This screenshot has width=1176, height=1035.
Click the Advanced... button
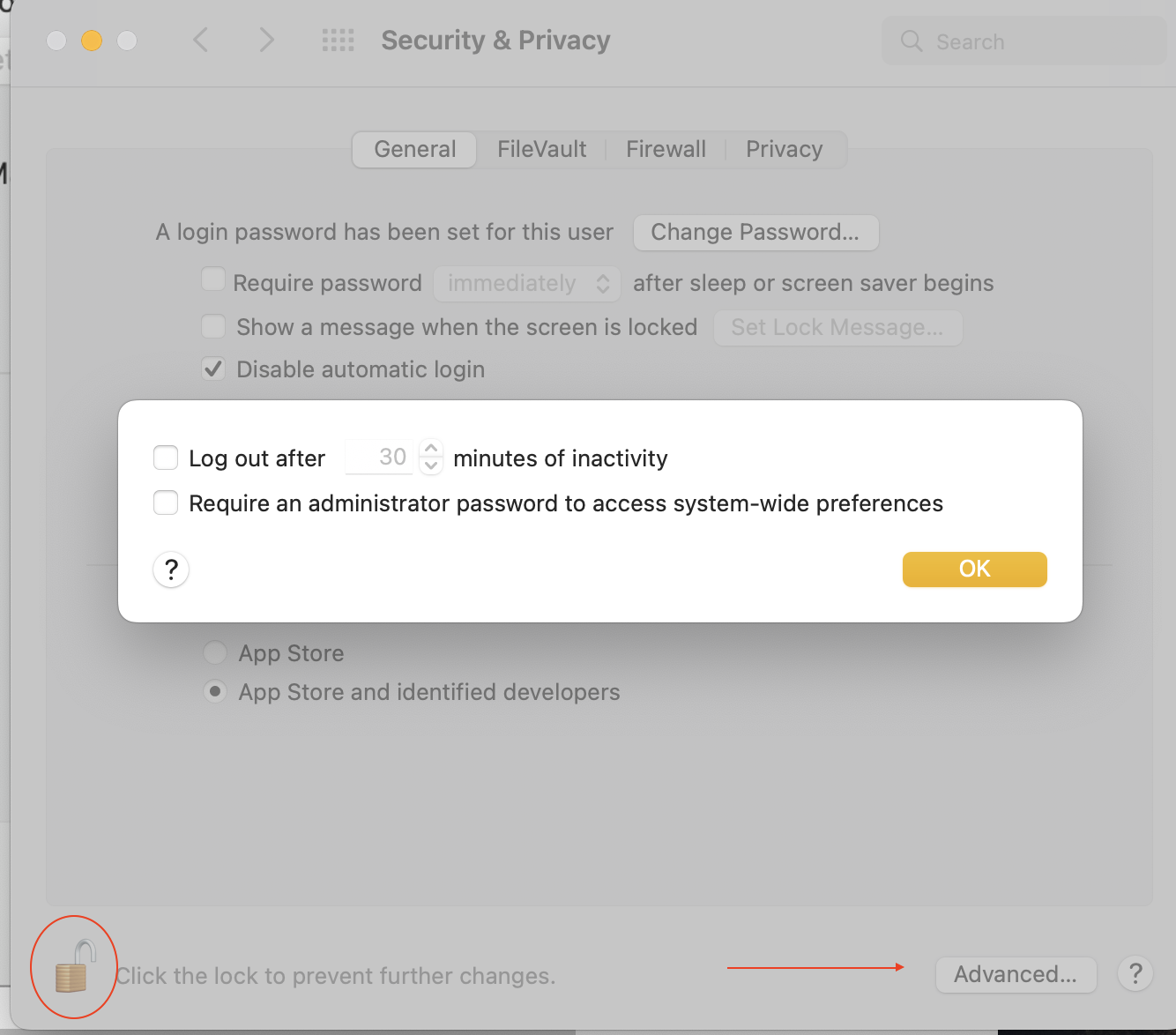(x=1016, y=974)
